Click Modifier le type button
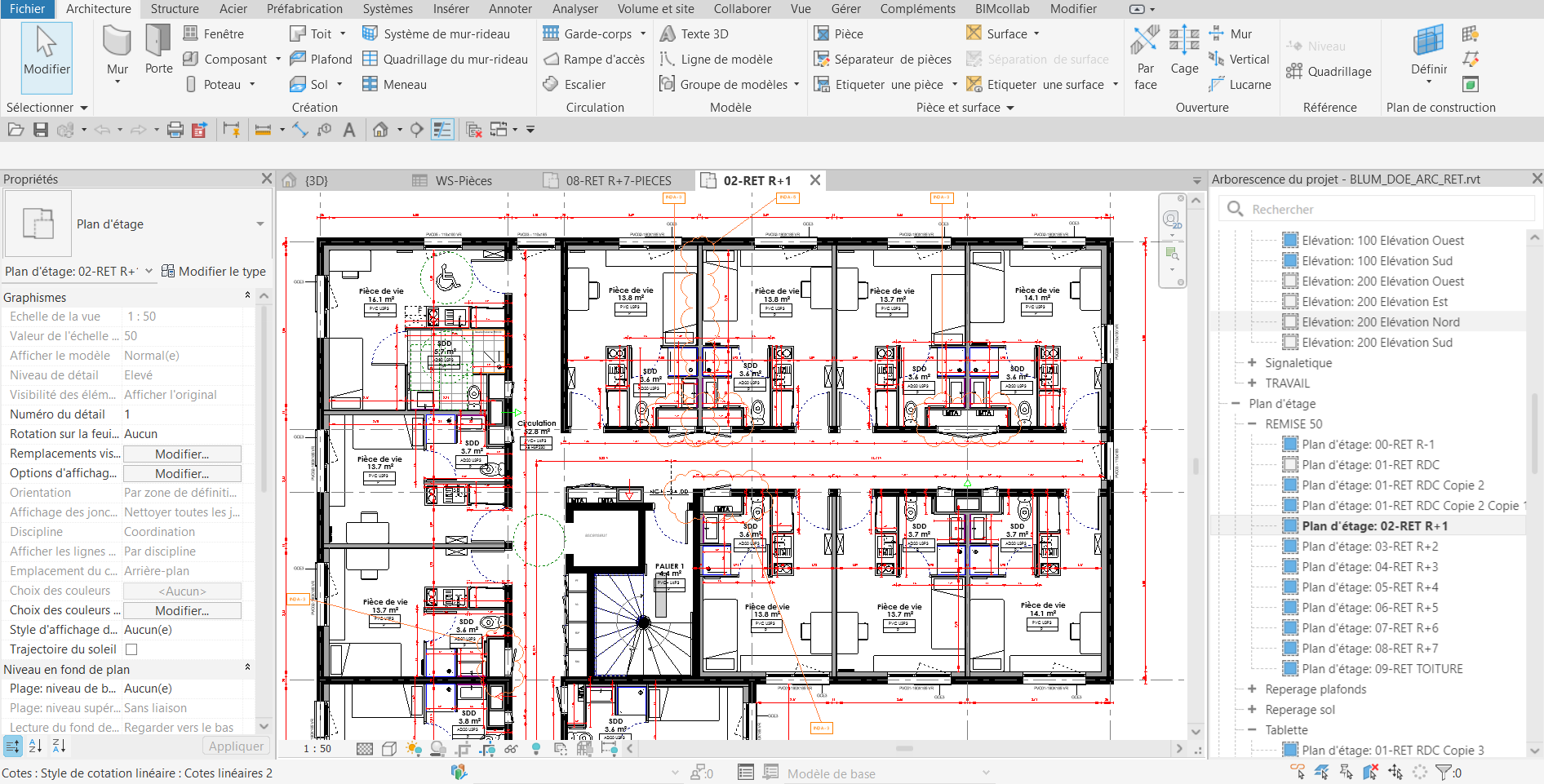Image resolution: width=1544 pixels, height=784 pixels. (x=214, y=272)
